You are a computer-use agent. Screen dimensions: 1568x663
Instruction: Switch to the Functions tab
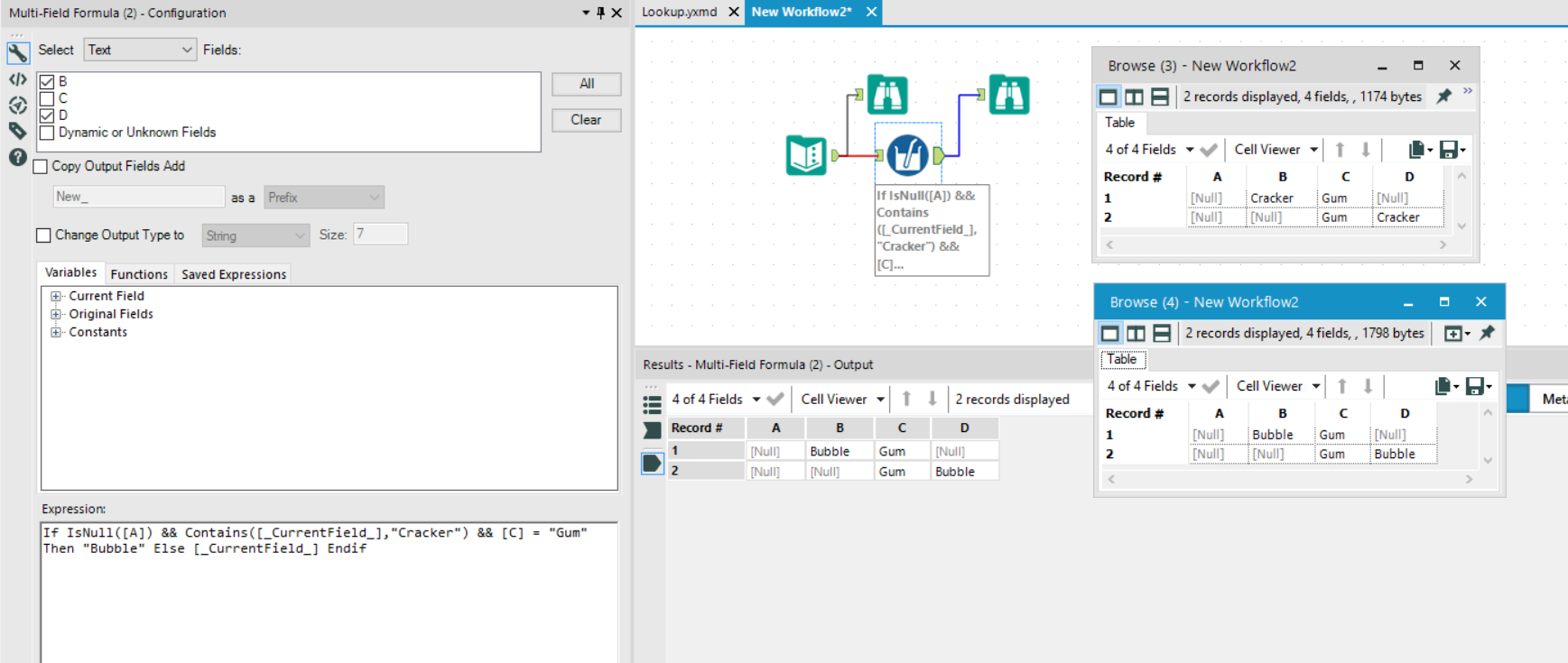[x=139, y=274]
